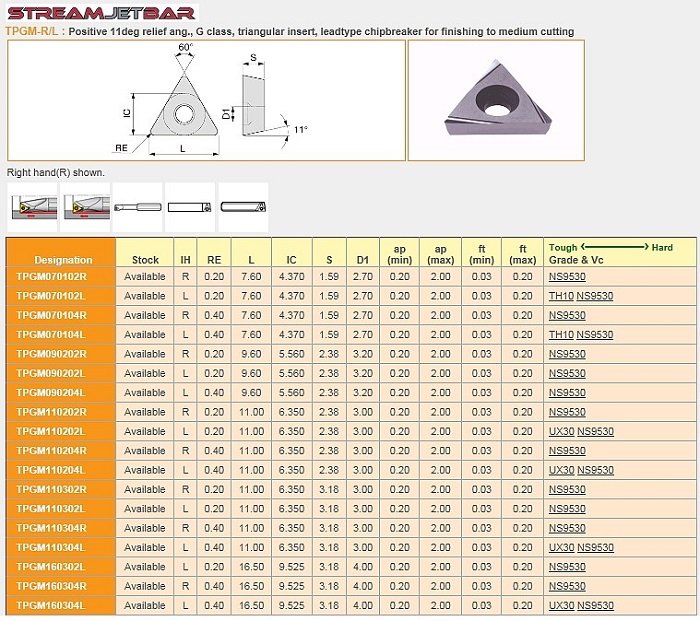Open UX30 link in TPGM110304L row
Image resolution: width=700 pixels, height=621 pixels.
tap(562, 548)
